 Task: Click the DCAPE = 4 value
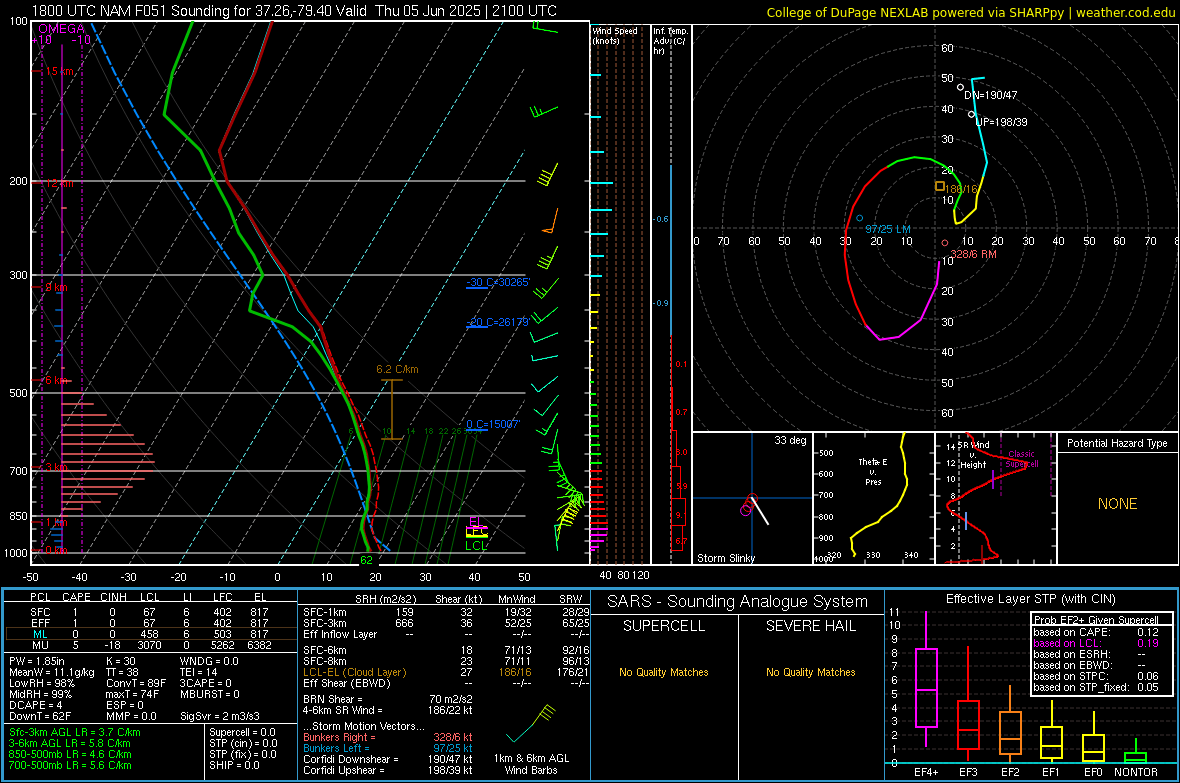36,705
